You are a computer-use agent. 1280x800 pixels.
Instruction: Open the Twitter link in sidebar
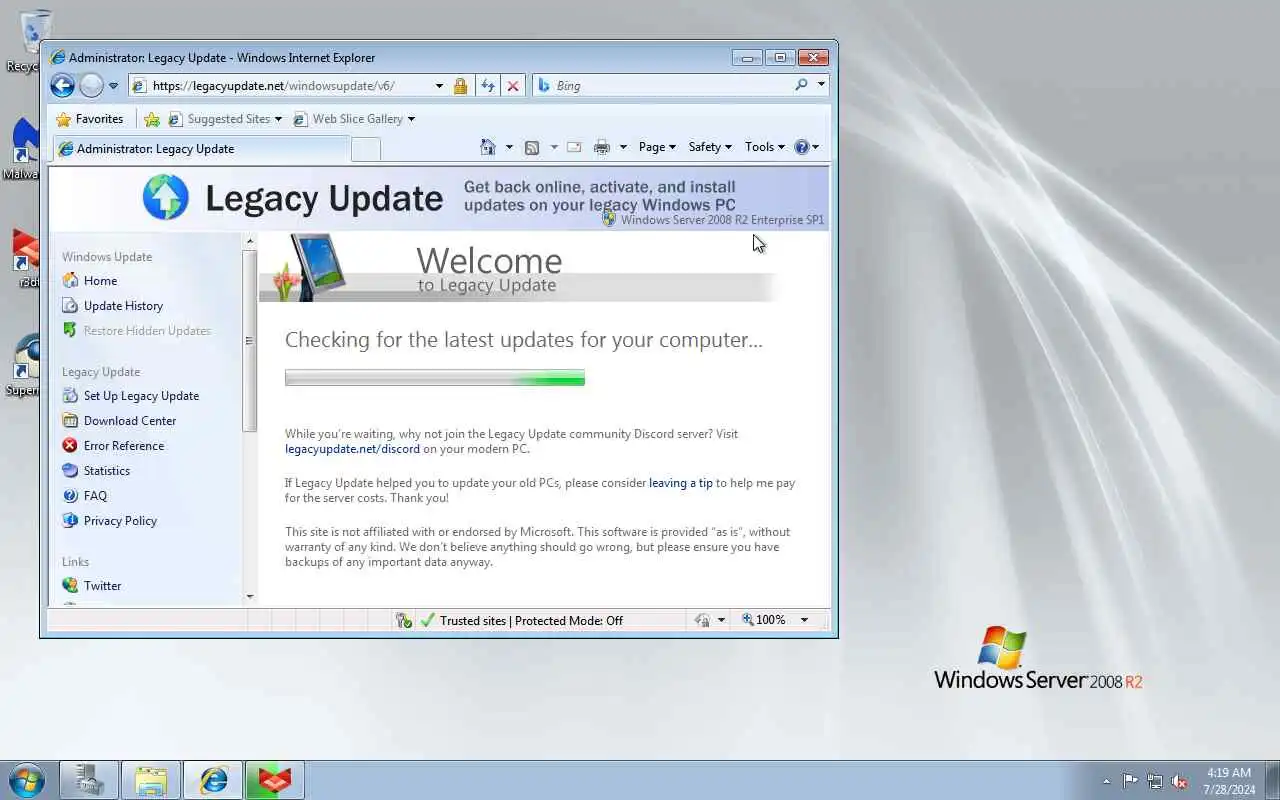(102, 586)
